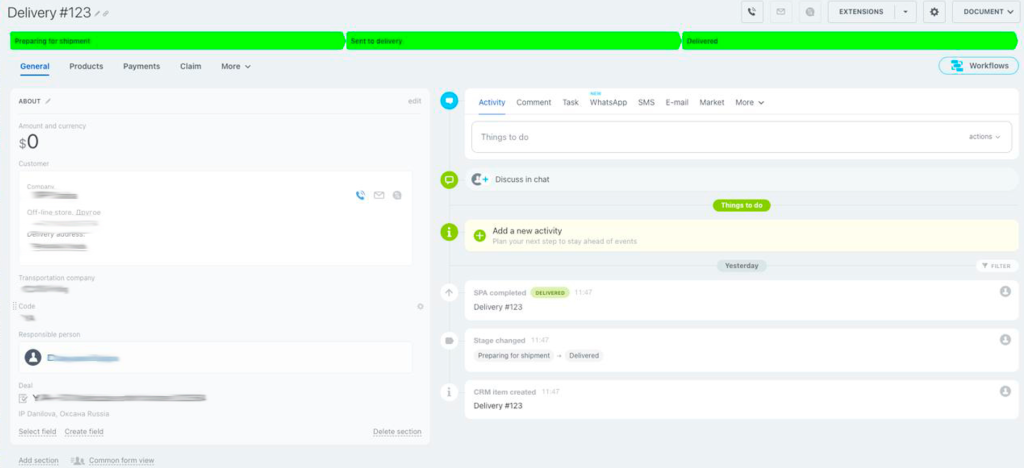Image resolution: width=1024 pixels, height=468 pixels.
Task: Set stage to Sent to delivery
Action: 512,41
